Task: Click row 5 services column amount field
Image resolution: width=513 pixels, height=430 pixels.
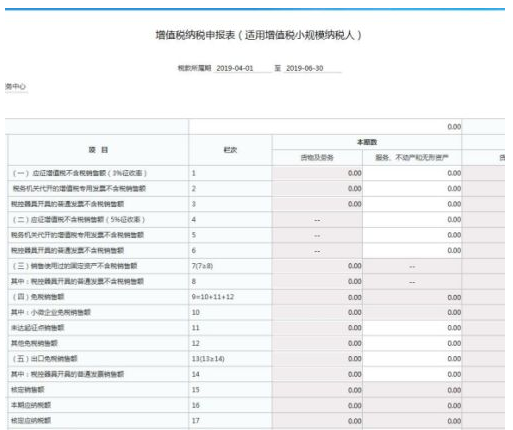Action: [x=412, y=235]
